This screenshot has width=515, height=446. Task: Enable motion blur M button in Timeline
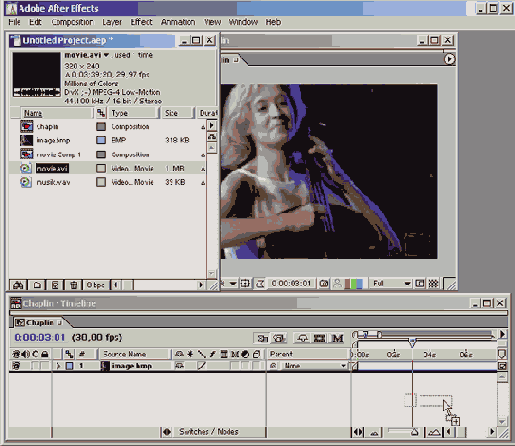pos(337,339)
